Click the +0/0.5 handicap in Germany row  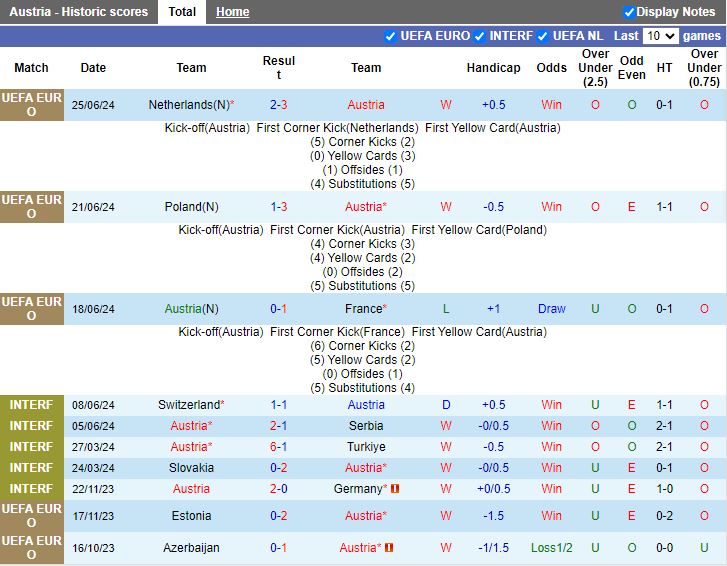point(493,489)
